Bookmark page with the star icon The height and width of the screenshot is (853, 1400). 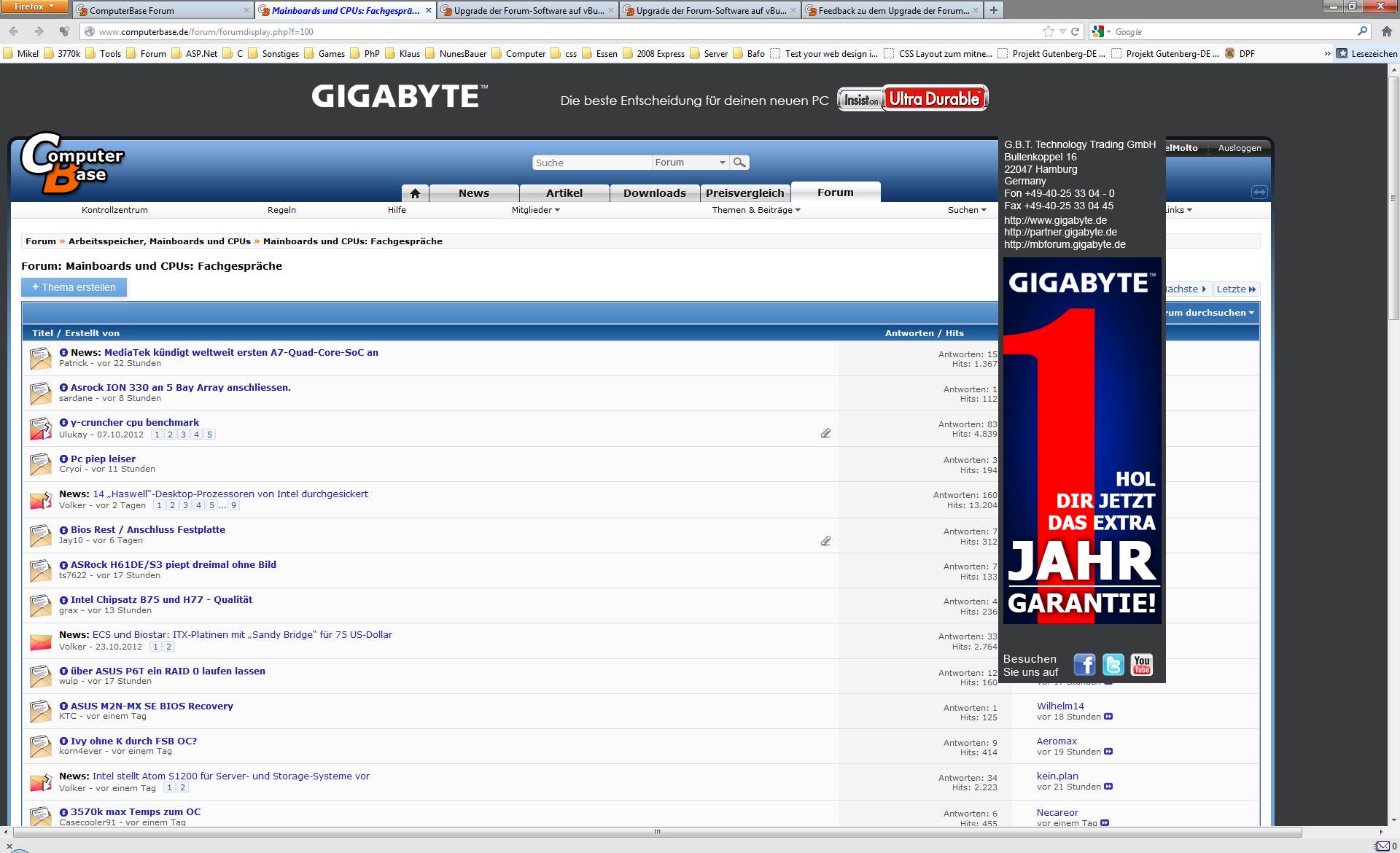coord(1048,31)
